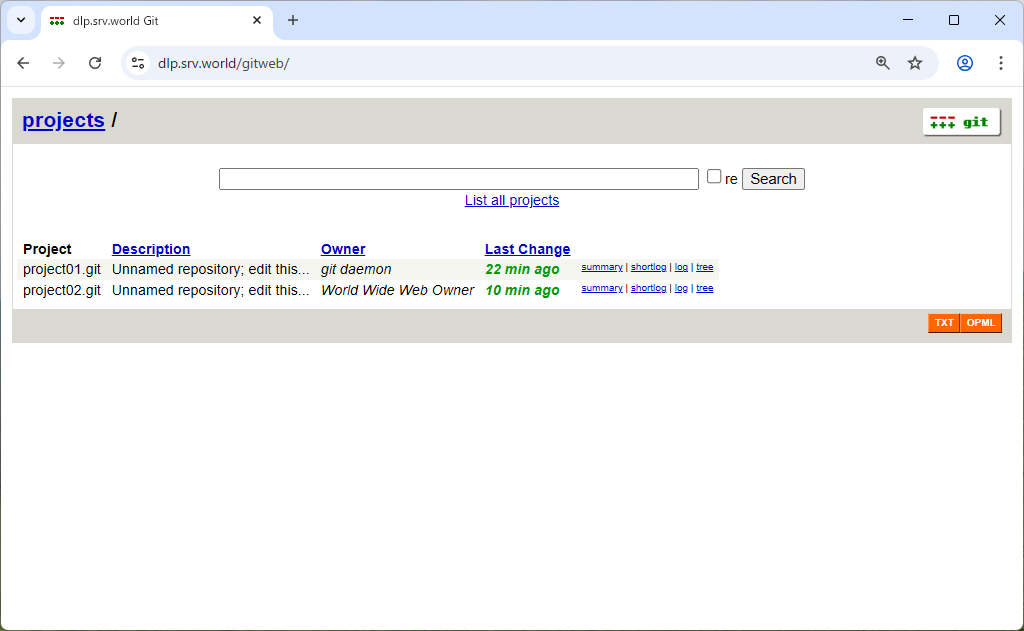Click the browser forward arrow

pyautogui.click(x=59, y=63)
